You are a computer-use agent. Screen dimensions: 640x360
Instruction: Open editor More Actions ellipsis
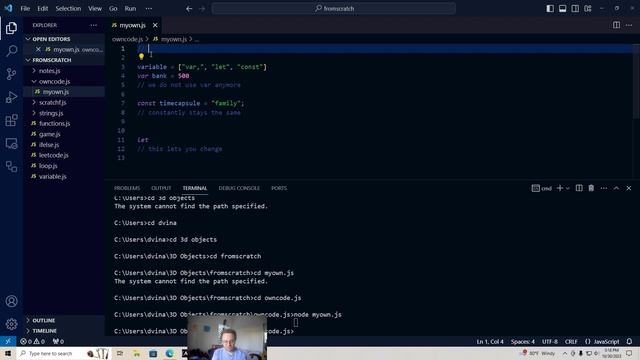pos(629,25)
